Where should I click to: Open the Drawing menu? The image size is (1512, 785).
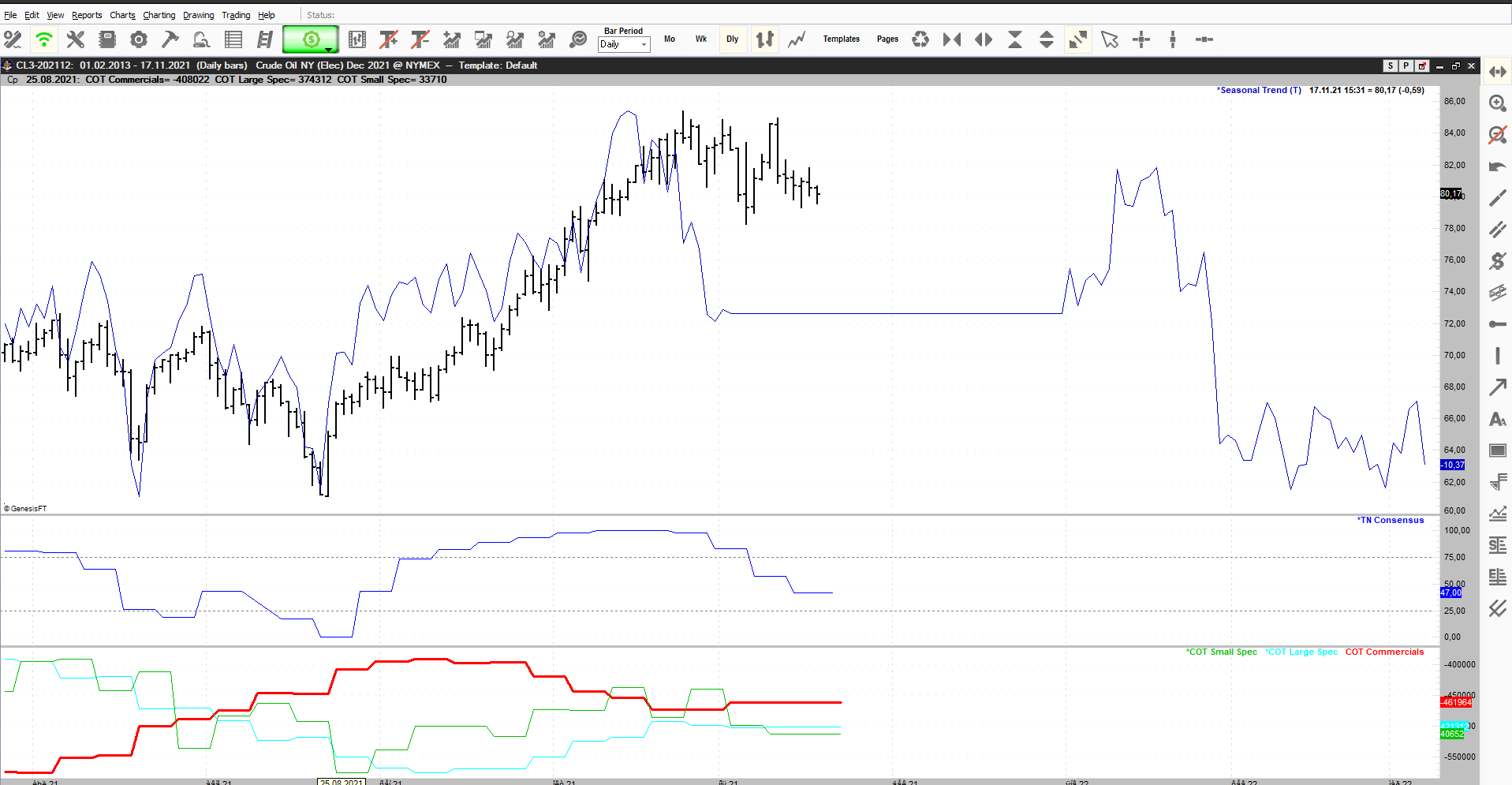(x=198, y=15)
